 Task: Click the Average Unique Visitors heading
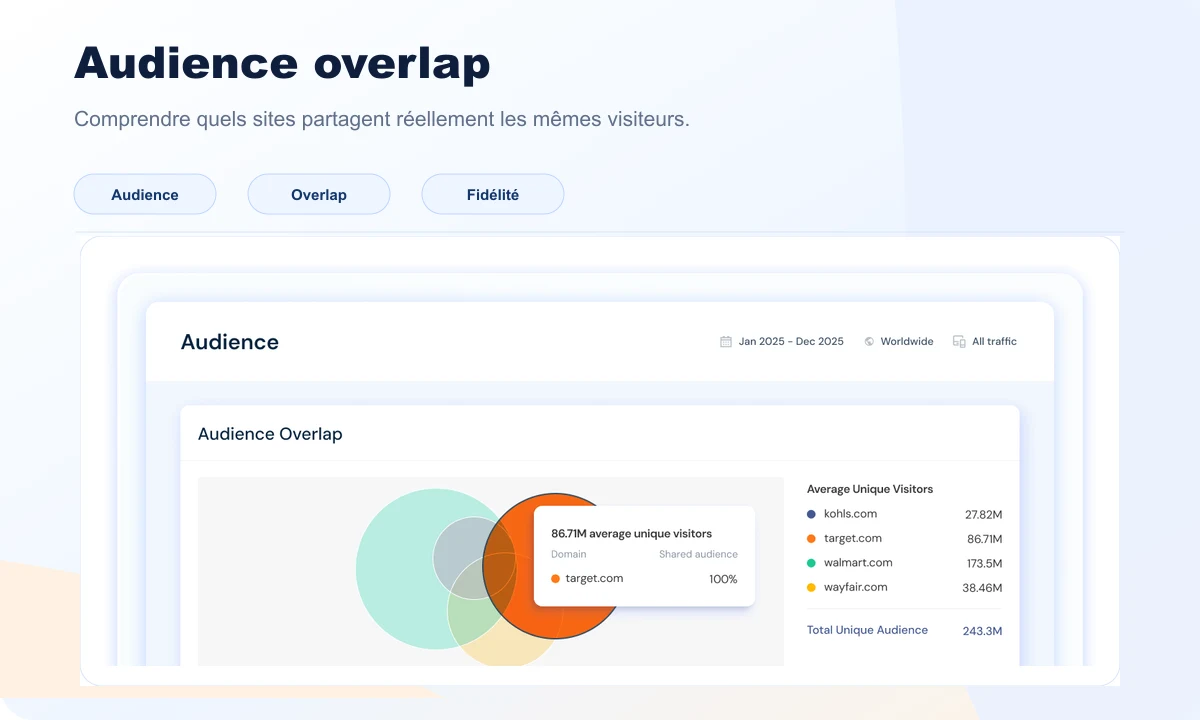(870, 489)
